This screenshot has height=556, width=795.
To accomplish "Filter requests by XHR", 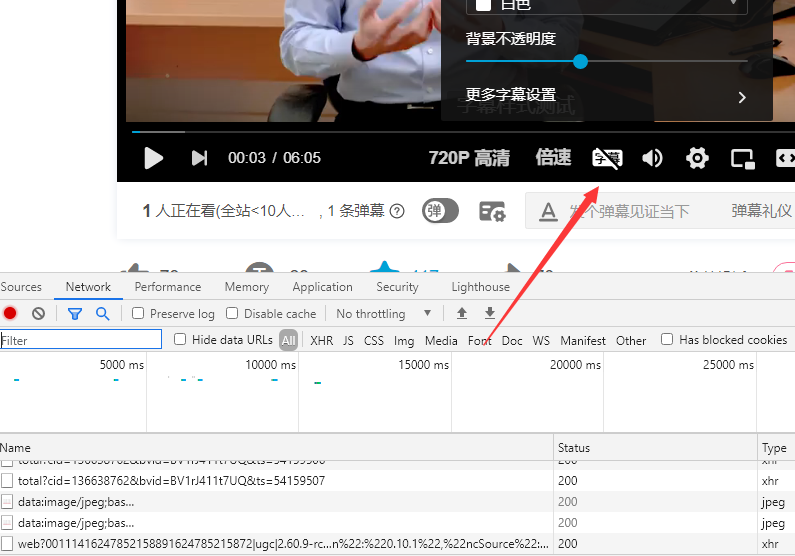I will coord(322,341).
